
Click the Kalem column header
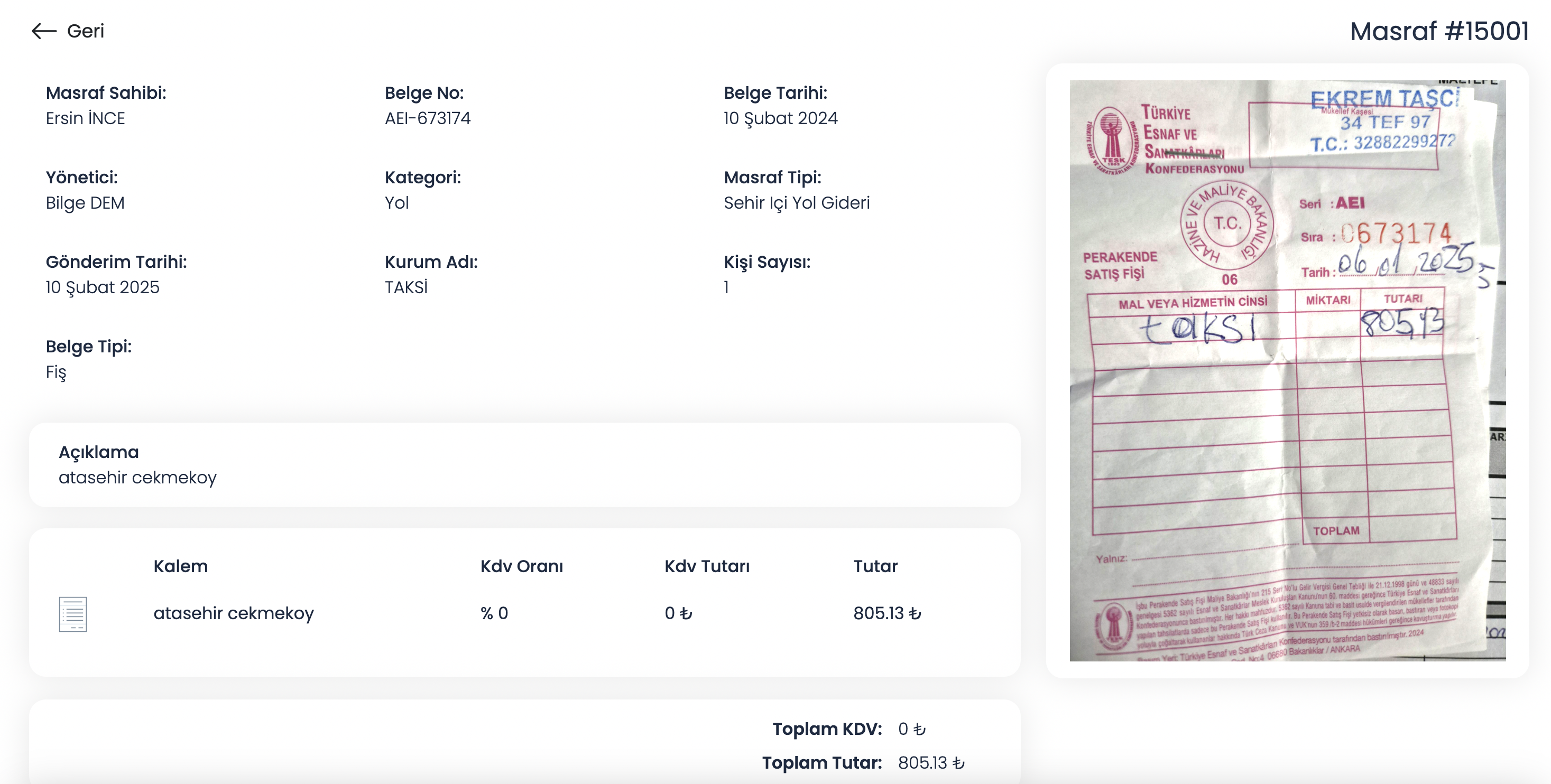(x=181, y=566)
